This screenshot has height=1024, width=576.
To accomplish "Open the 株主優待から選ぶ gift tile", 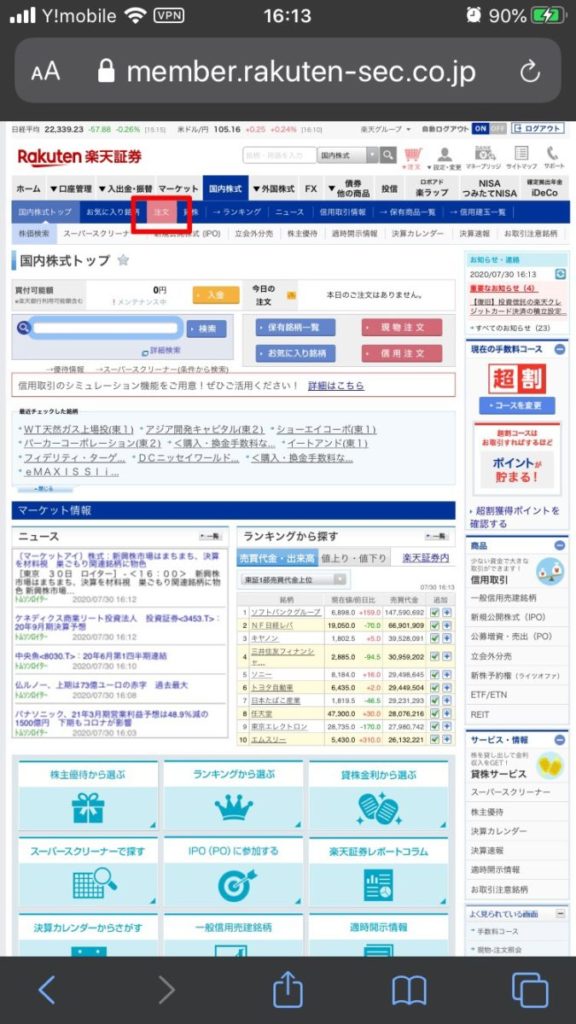I will (x=88, y=796).
